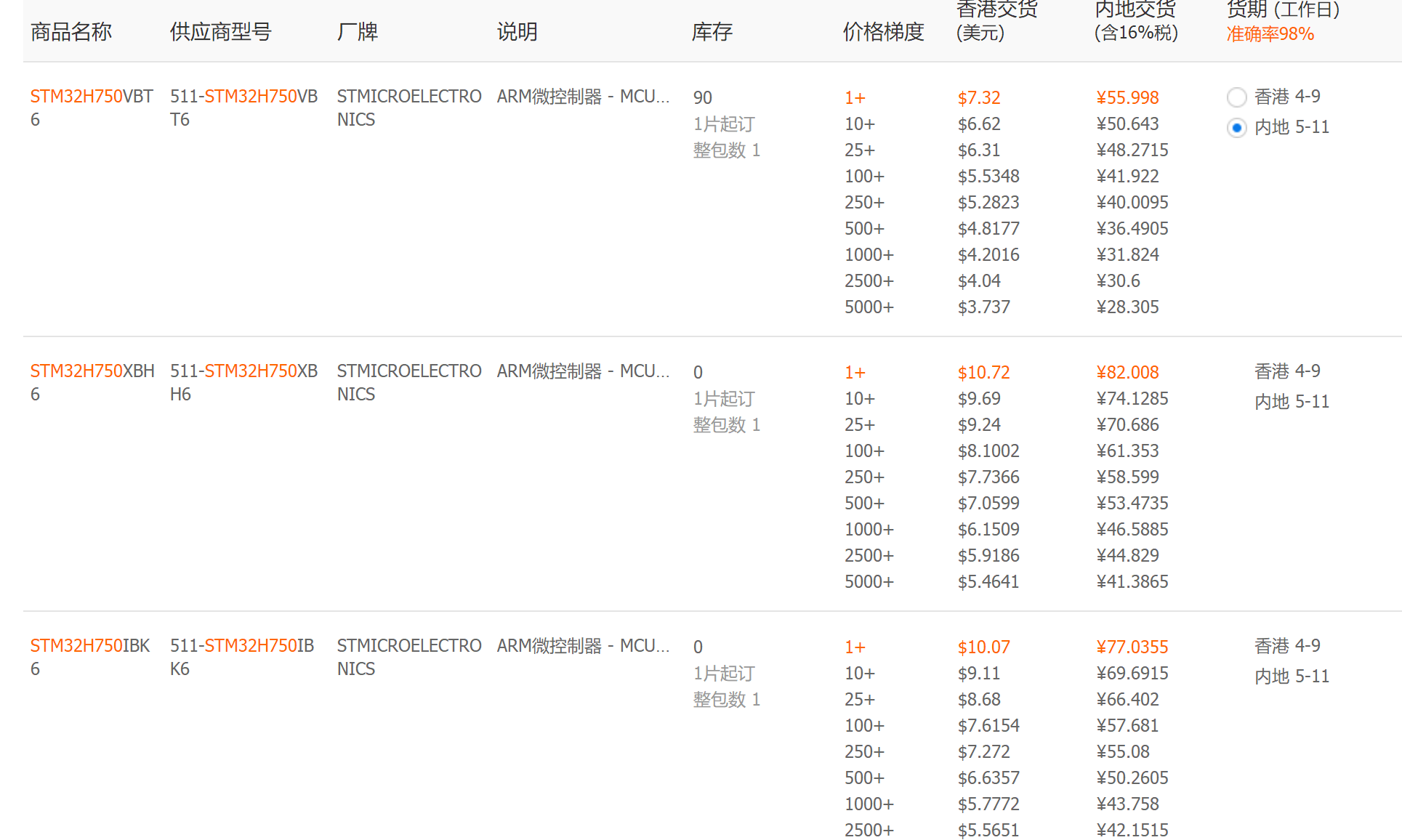Viewport: 1402px width, 840px height.
Task: Click the $4.04 price cell
Action: click(979, 280)
